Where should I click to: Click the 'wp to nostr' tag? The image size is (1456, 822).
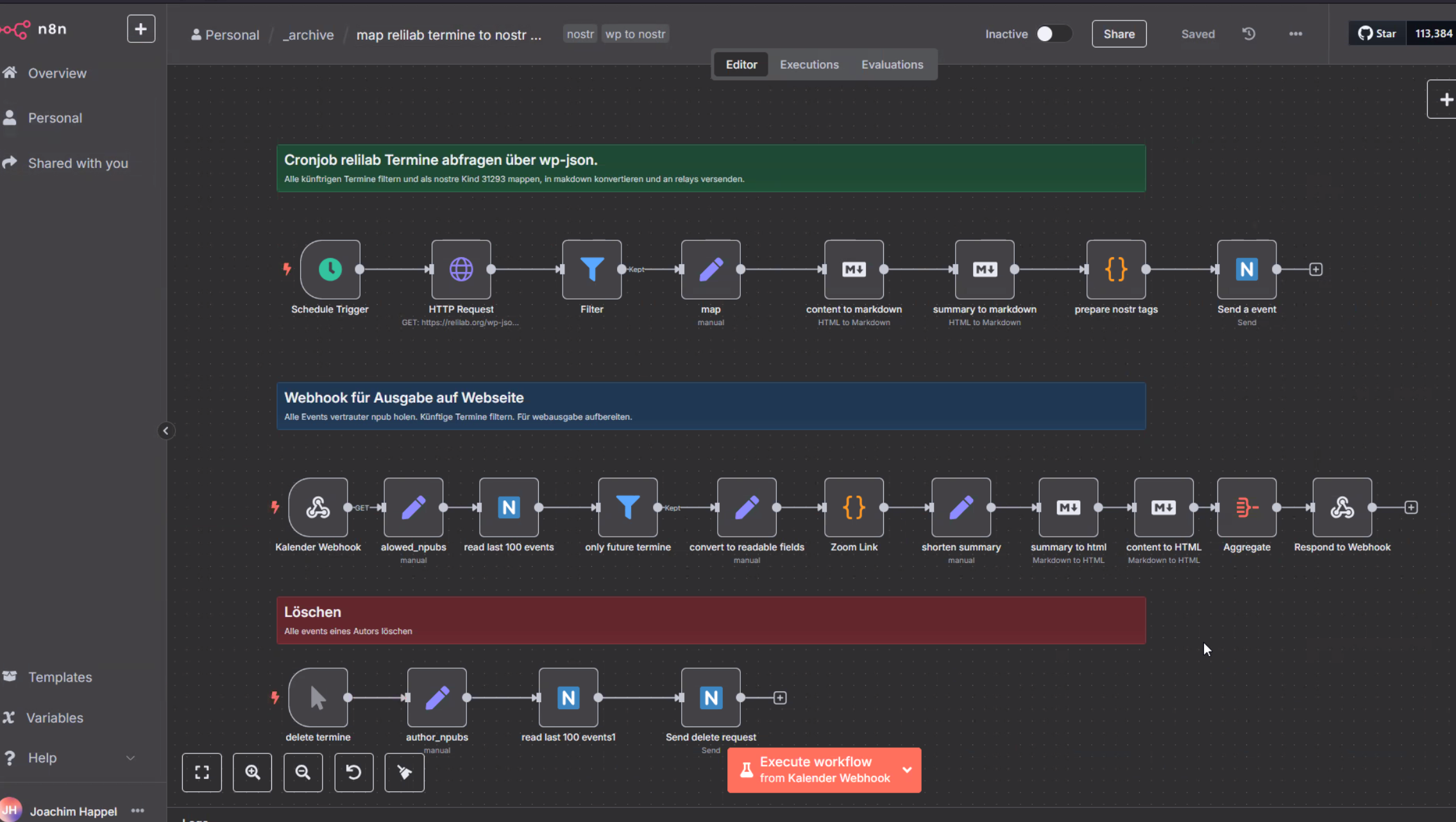pos(635,34)
